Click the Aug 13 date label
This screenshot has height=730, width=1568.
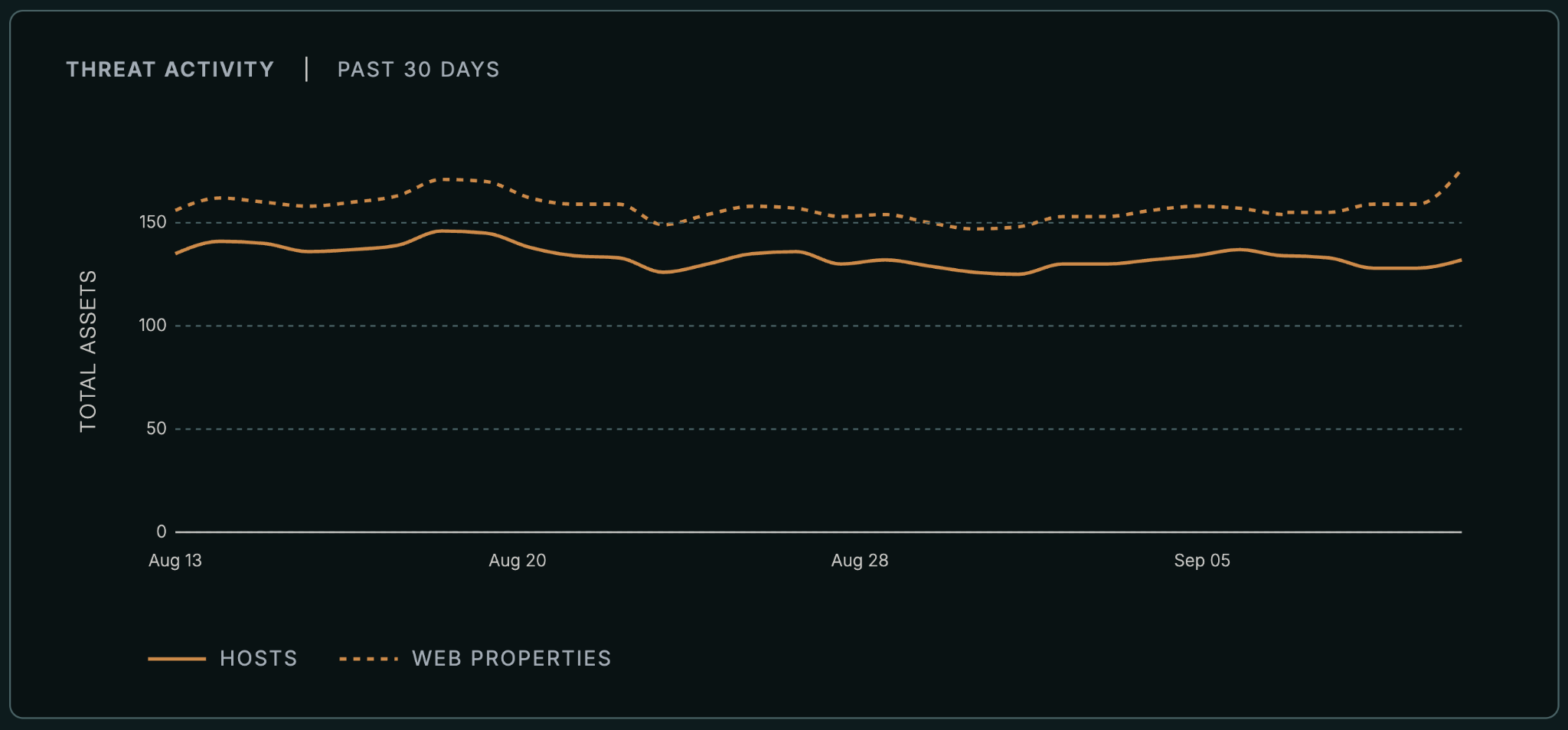point(175,560)
